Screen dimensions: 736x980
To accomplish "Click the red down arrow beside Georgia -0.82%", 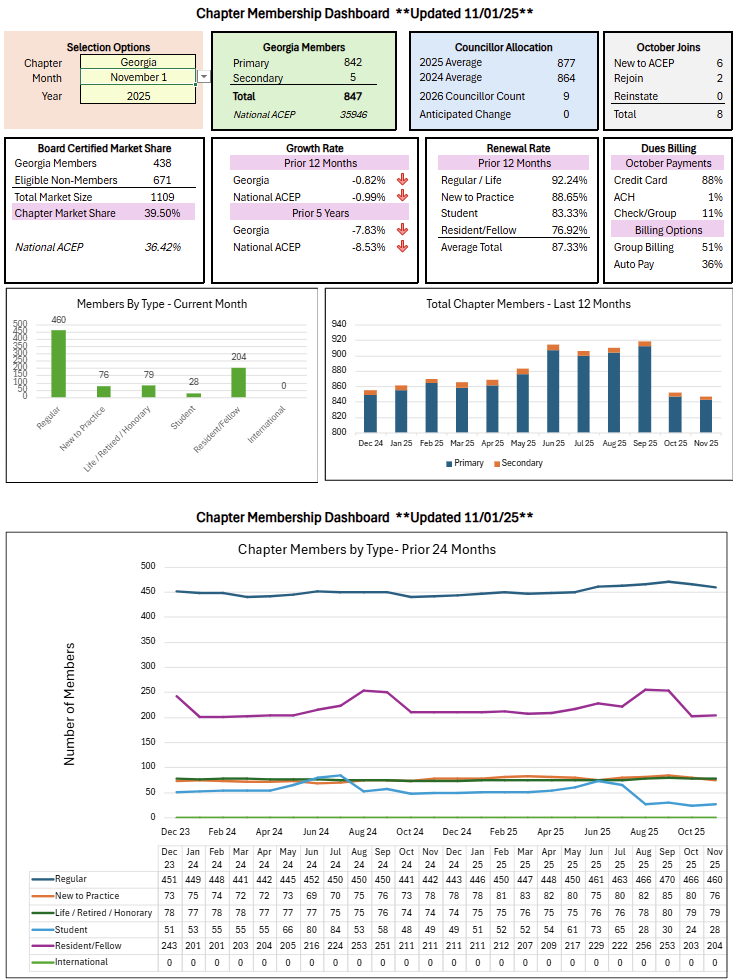I will tap(402, 181).
